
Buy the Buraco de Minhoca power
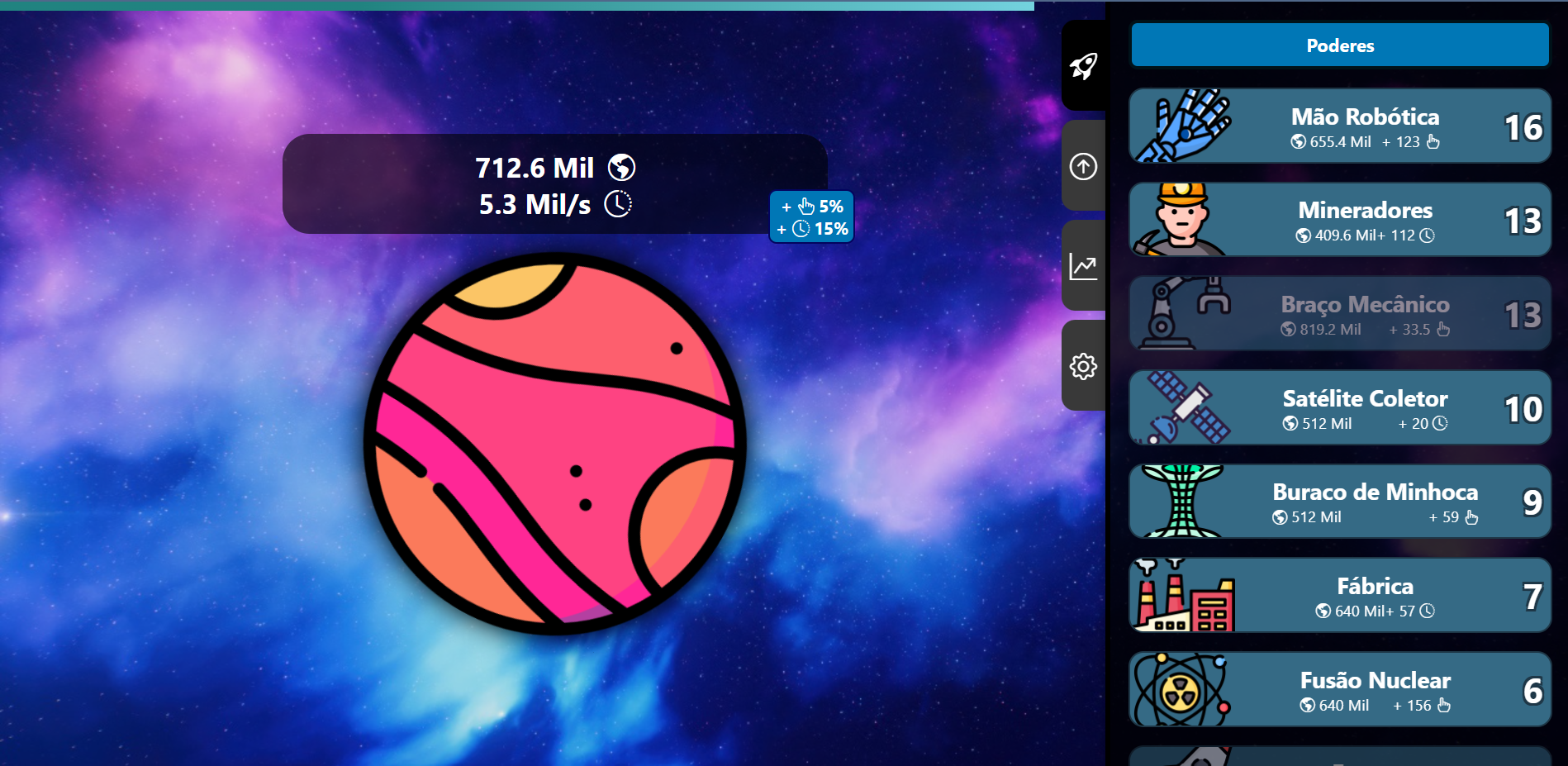pos(1340,502)
